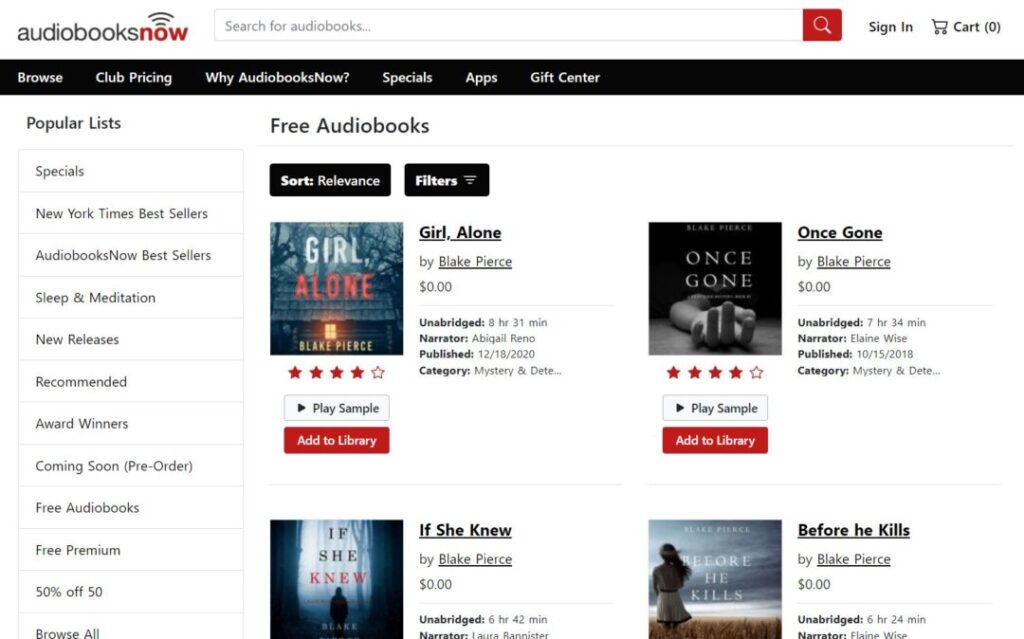
Task: Open the If She Knew cover thumbnail
Action: click(336, 579)
